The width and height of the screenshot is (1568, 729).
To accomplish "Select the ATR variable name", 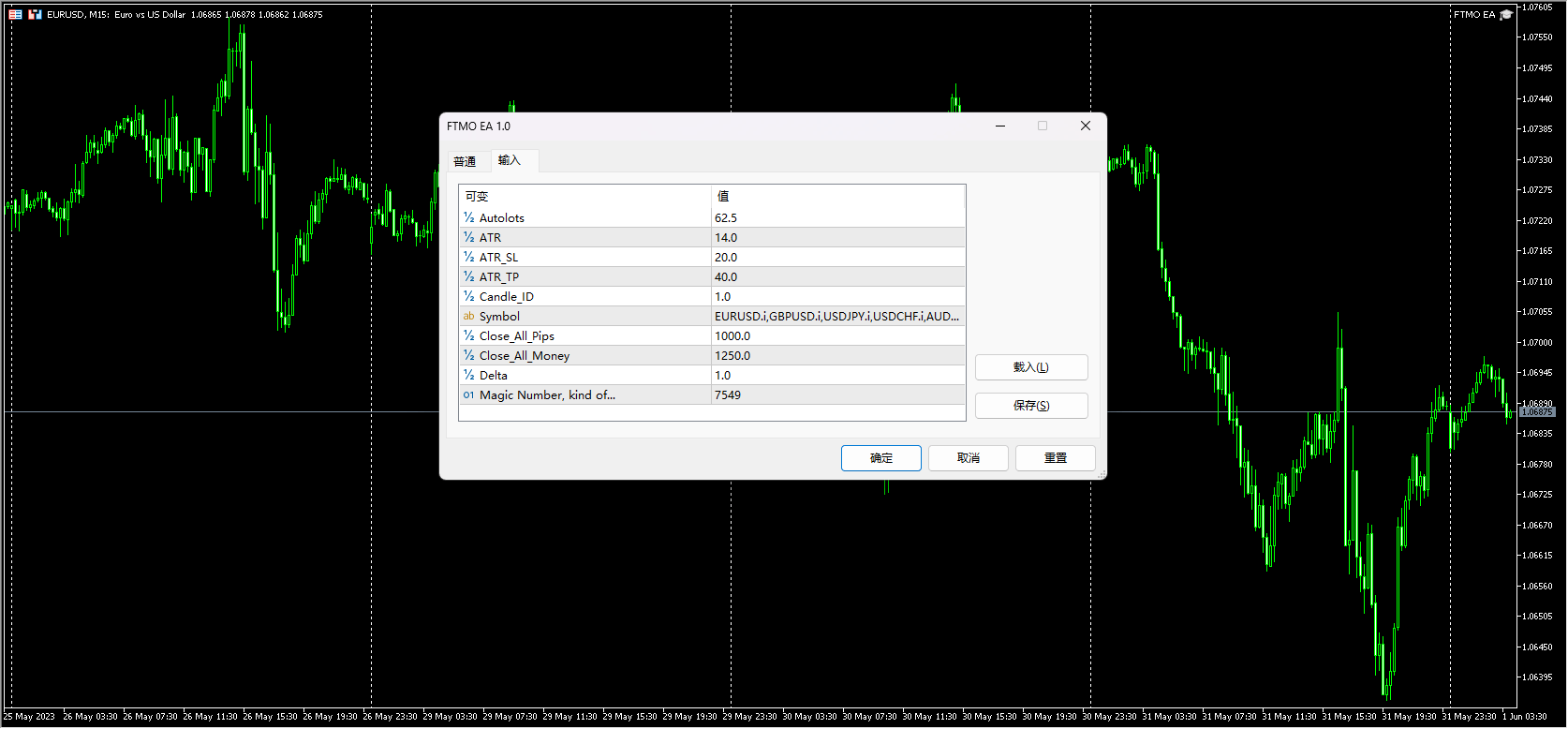I will tap(491, 237).
